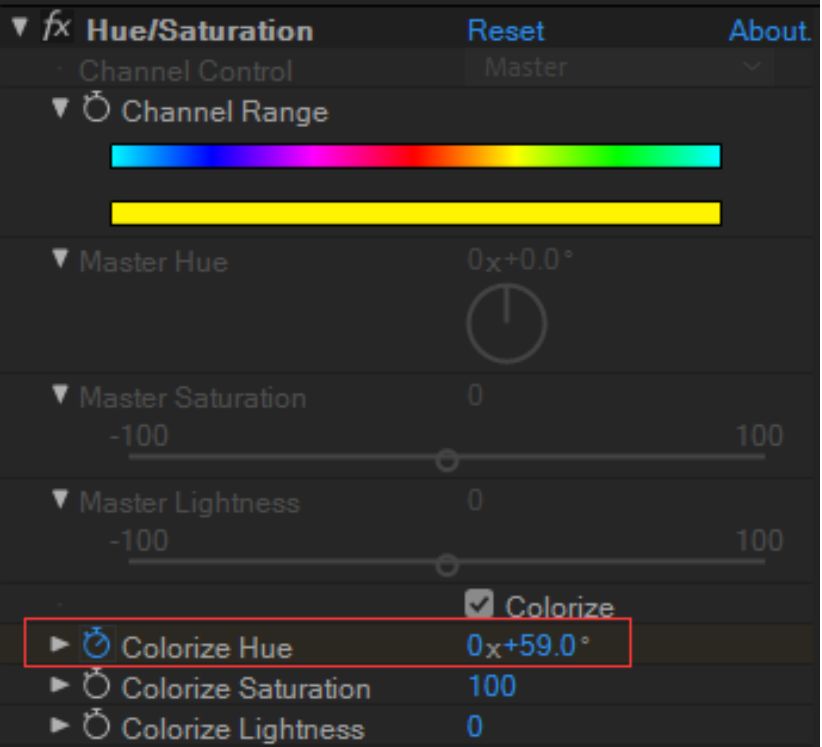Collapse the Channel Range section
The width and height of the screenshot is (822, 747).
(x=63, y=110)
